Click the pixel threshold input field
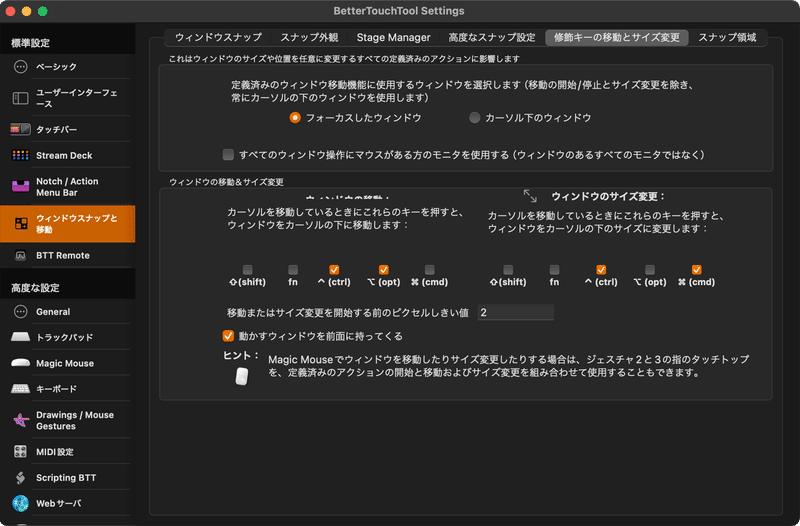 515,312
